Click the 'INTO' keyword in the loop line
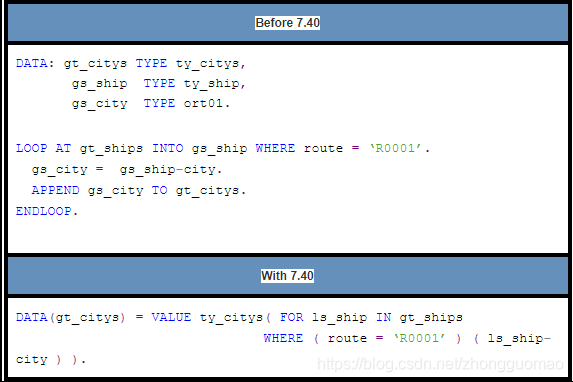The image size is (573, 382). (x=168, y=148)
